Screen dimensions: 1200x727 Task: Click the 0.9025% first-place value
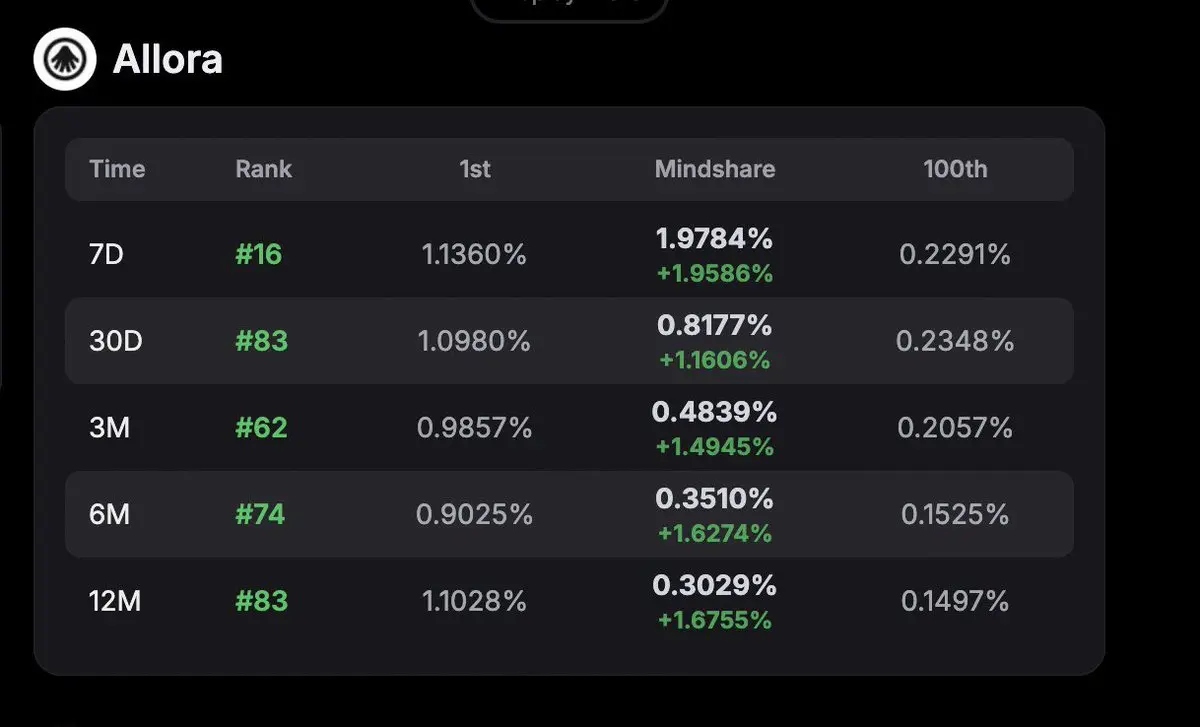click(475, 514)
